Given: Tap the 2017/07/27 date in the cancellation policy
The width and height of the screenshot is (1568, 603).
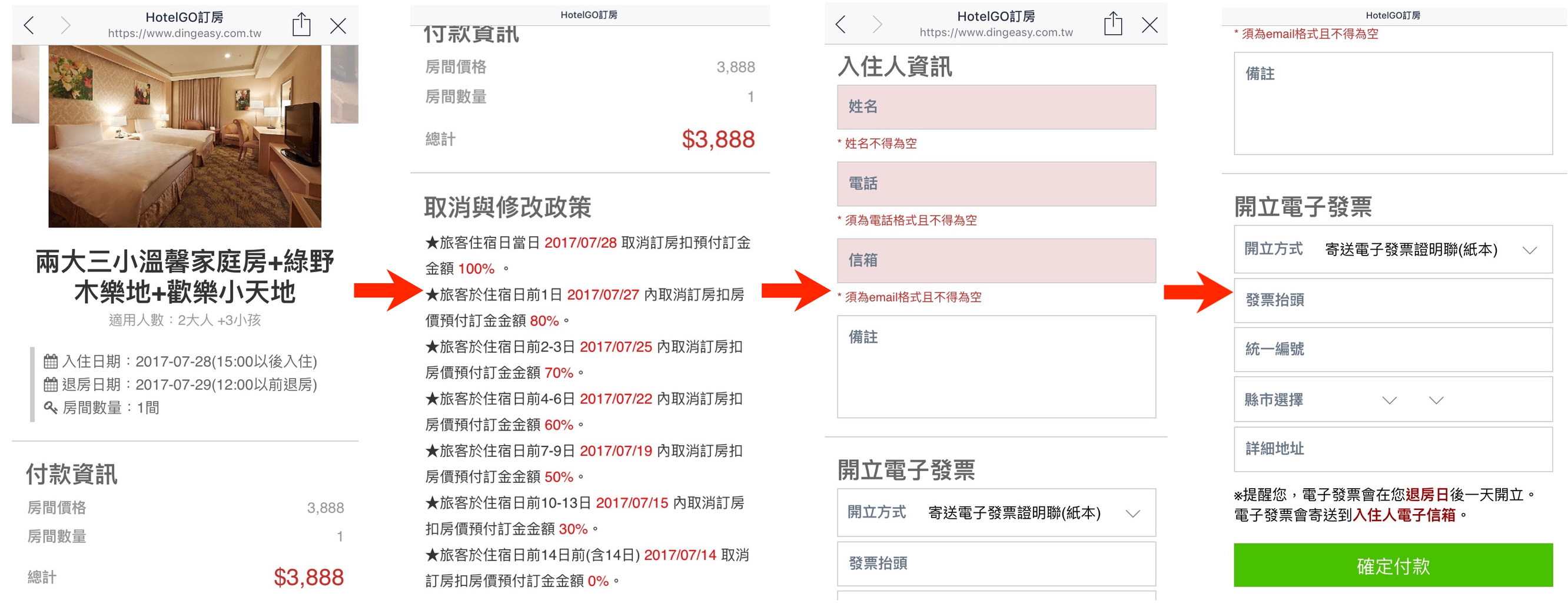Looking at the screenshot, I should pyautogui.click(x=603, y=295).
